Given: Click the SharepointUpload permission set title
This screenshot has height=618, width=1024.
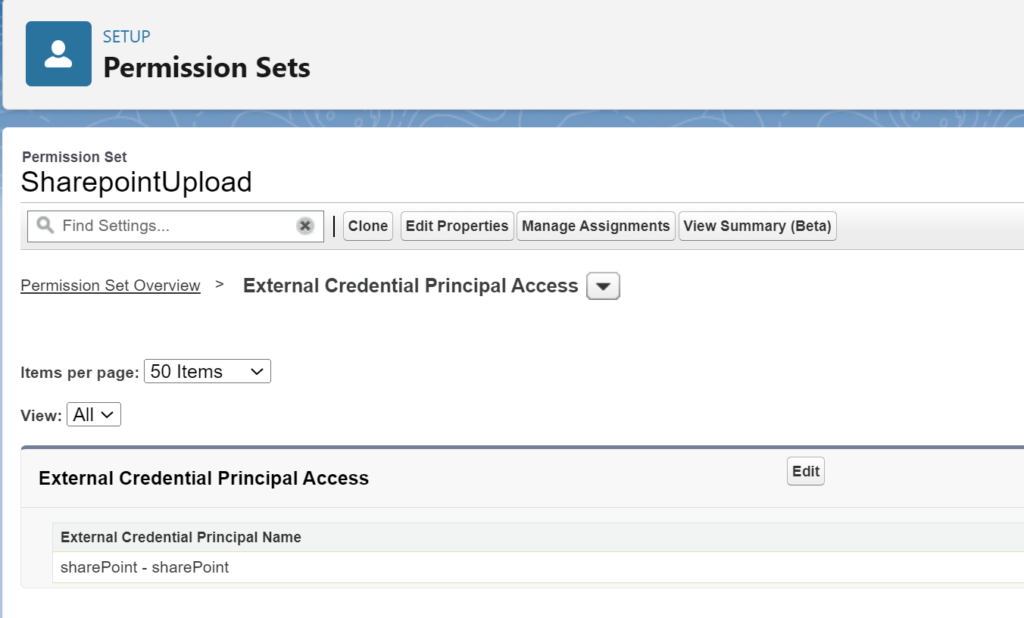Looking at the screenshot, I should coord(136,182).
